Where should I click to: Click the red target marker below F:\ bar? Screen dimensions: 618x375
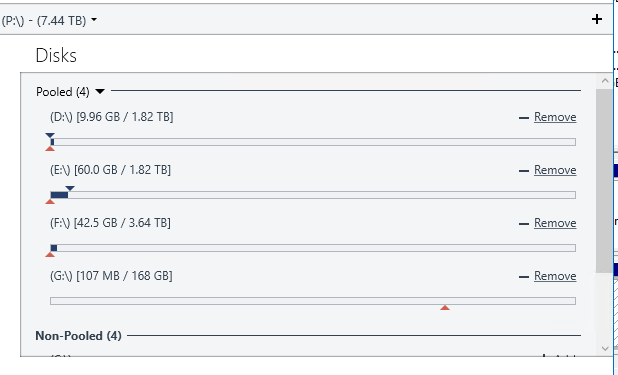point(50,254)
